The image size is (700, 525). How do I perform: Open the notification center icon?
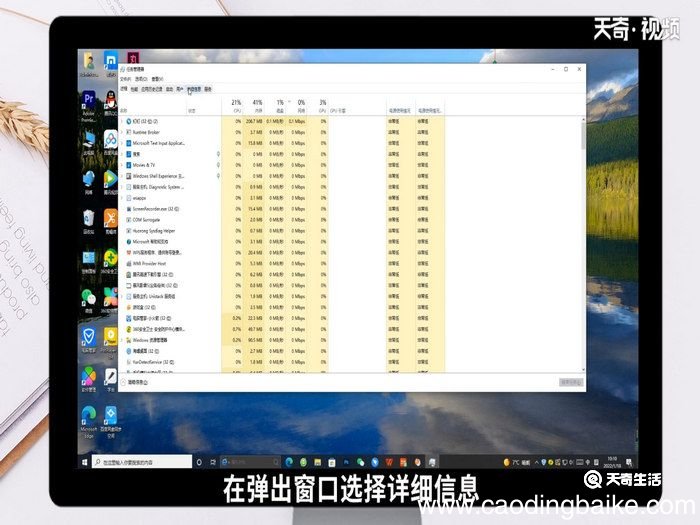click(x=629, y=462)
